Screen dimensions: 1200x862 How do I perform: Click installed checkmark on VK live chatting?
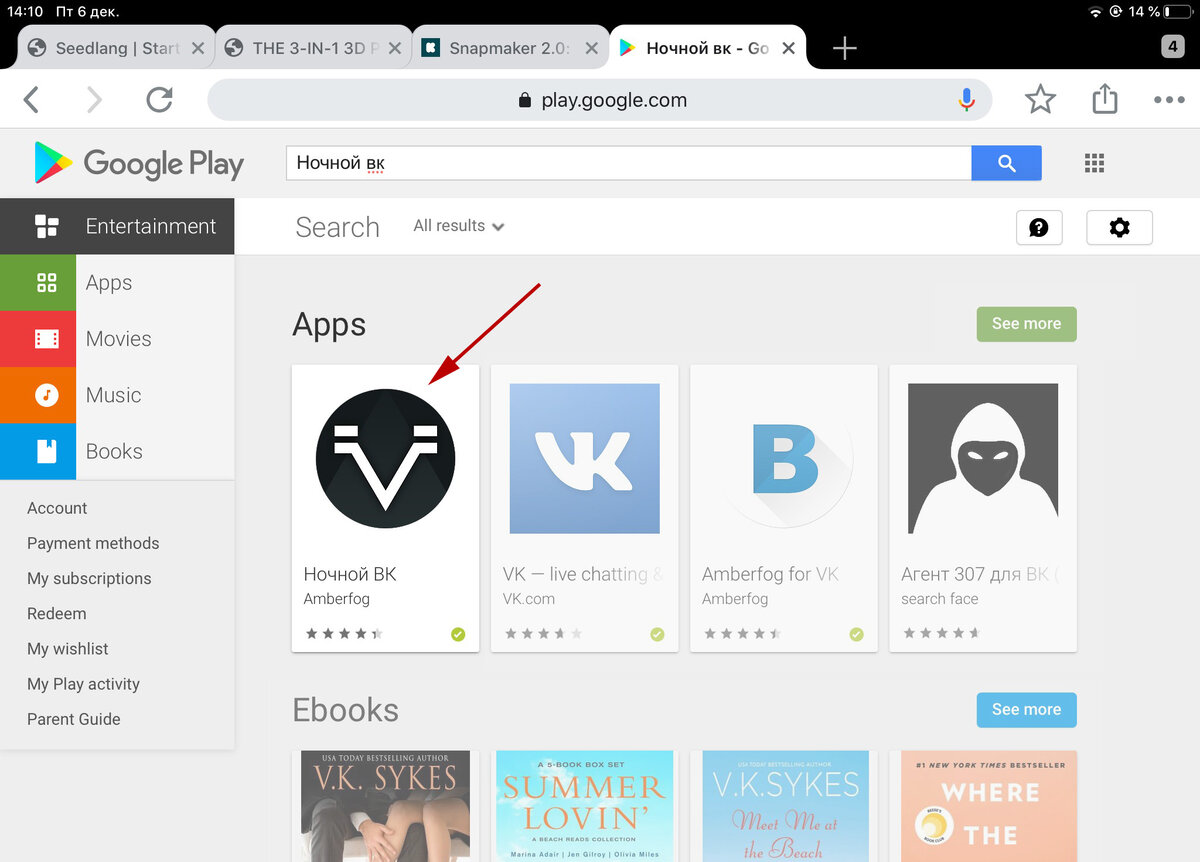657,634
